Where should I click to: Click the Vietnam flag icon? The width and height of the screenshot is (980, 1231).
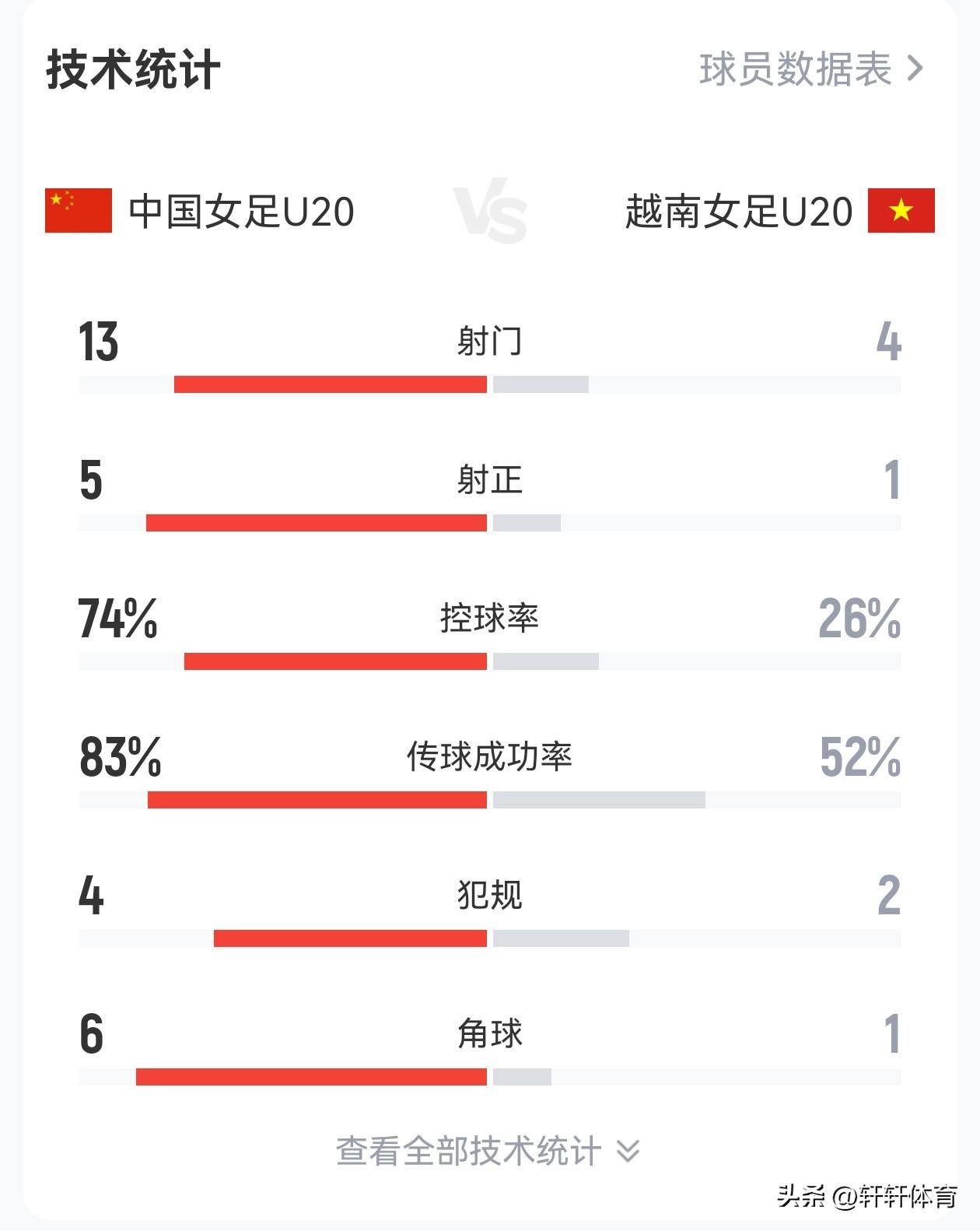tap(901, 211)
